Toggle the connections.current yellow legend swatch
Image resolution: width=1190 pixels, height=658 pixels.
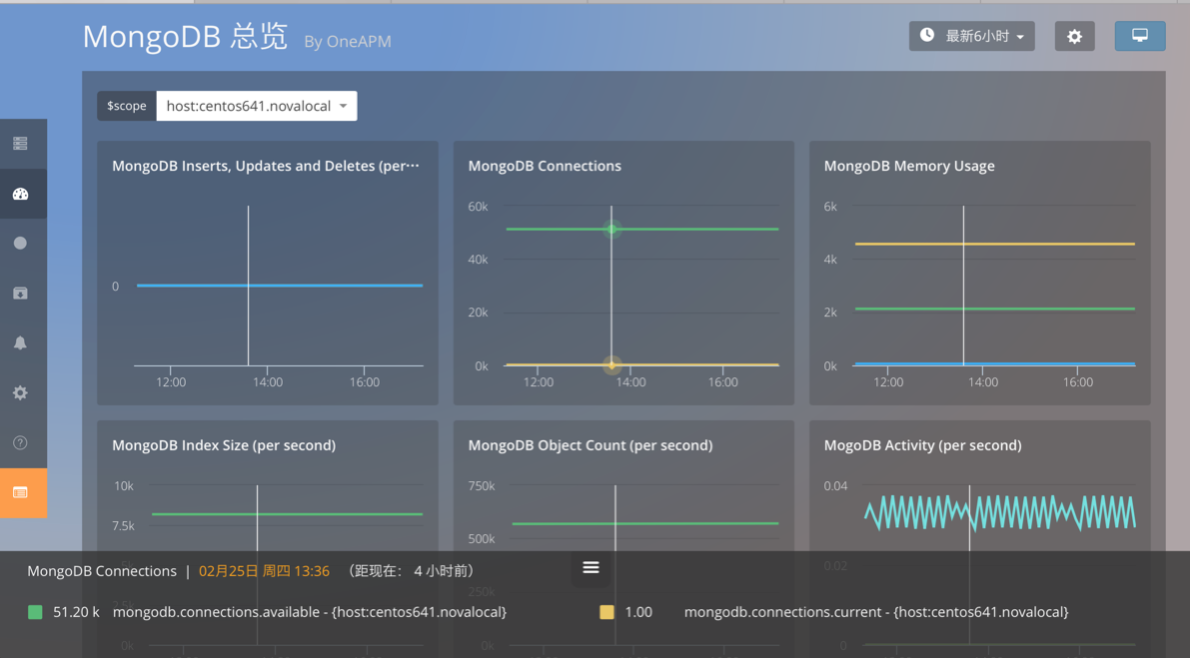coord(606,612)
